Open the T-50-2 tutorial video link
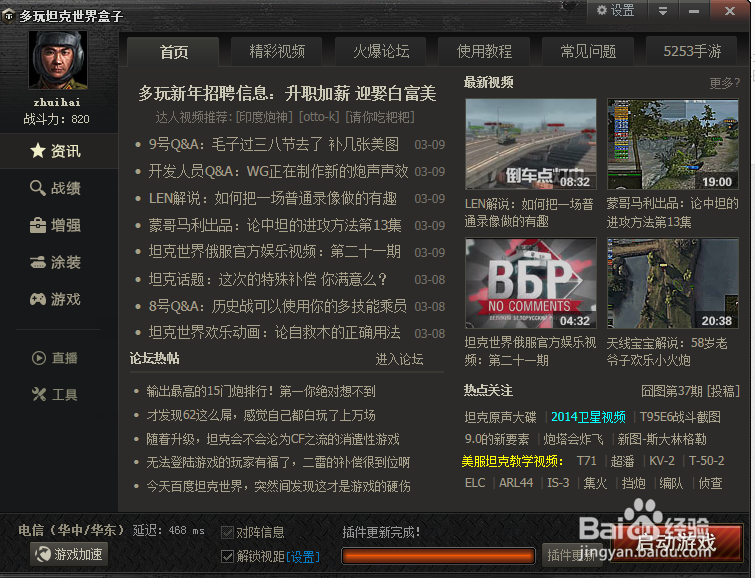 (706, 461)
